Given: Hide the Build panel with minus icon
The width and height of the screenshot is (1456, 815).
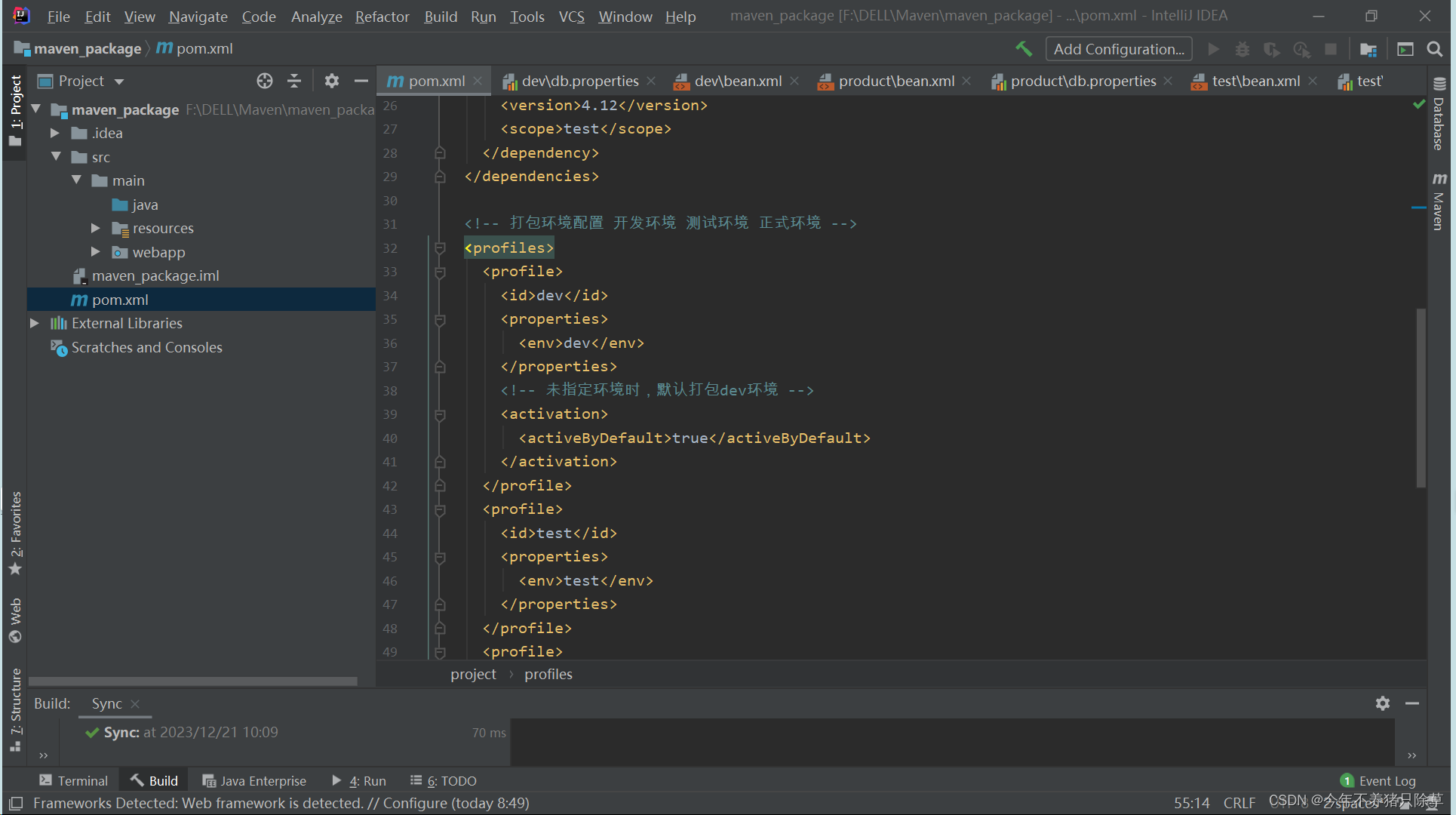Looking at the screenshot, I should click(1412, 703).
